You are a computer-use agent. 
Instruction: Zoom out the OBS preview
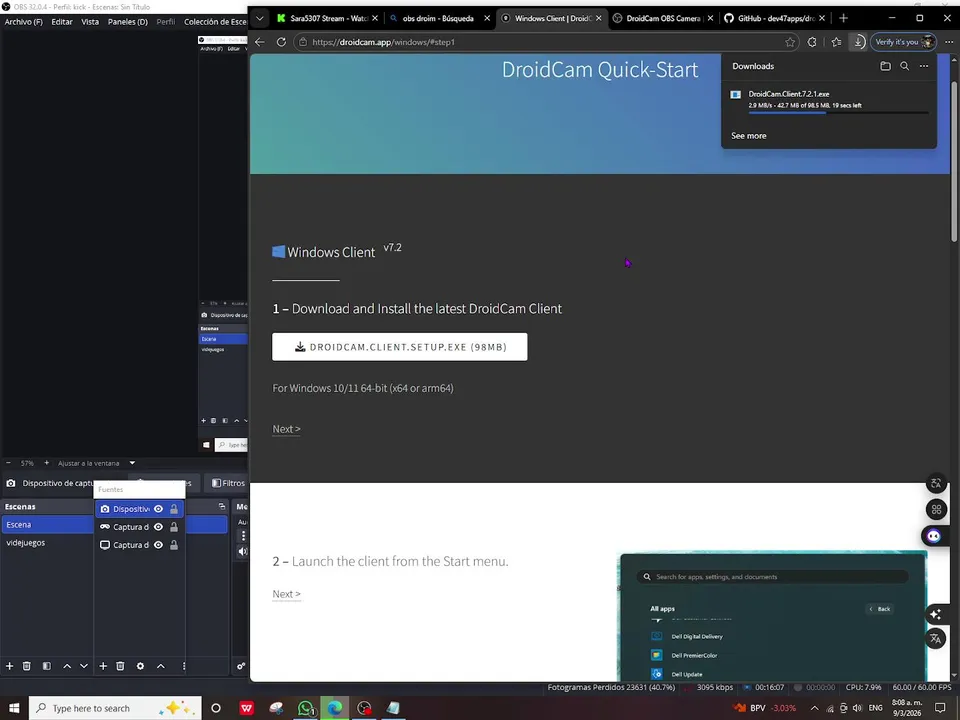9,463
